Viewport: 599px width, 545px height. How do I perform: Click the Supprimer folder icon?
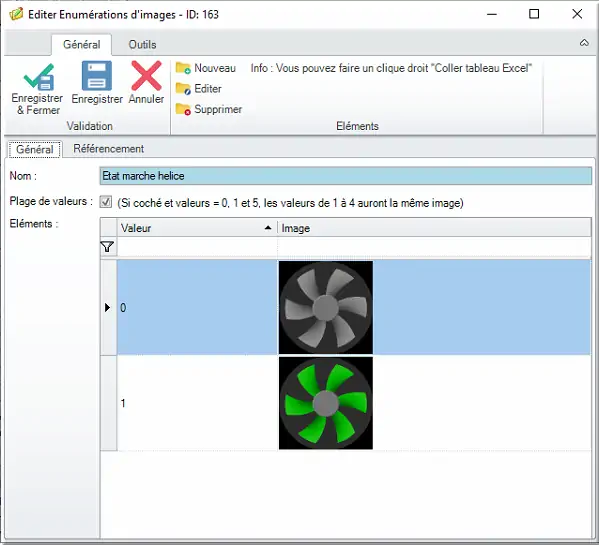(x=183, y=109)
